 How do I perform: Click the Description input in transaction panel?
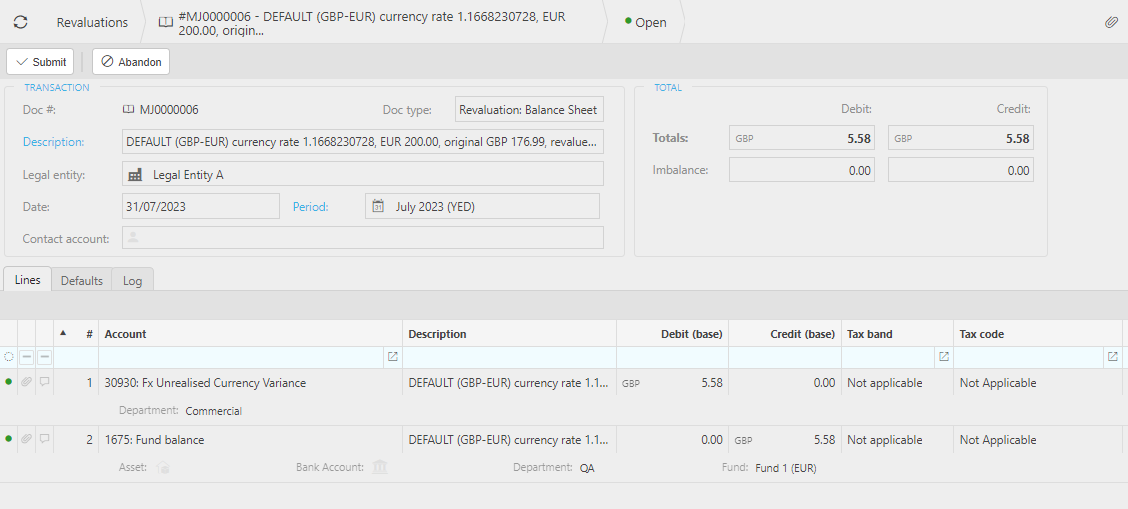tap(363, 142)
